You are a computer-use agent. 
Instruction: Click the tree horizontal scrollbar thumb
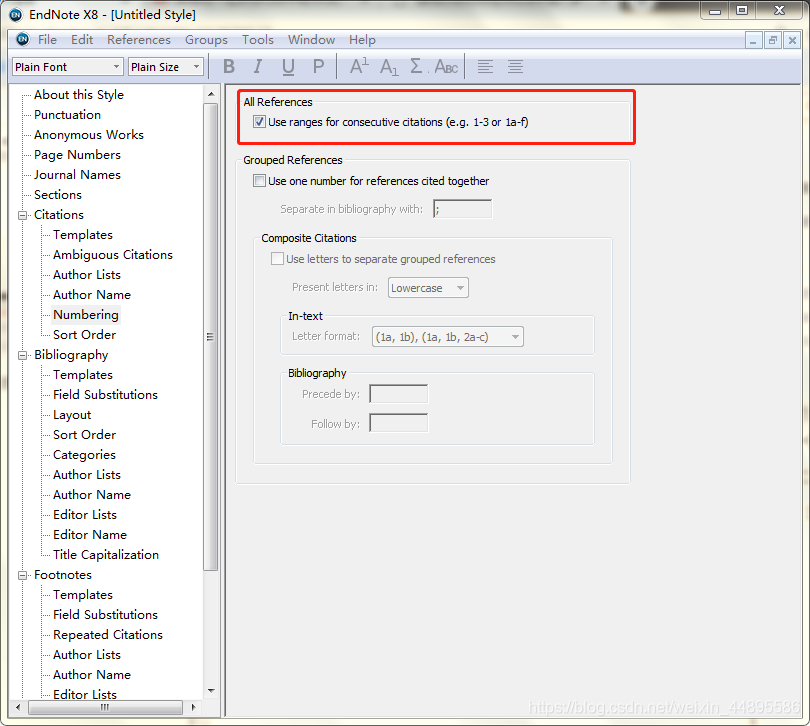pyautogui.click(x=105, y=707)
